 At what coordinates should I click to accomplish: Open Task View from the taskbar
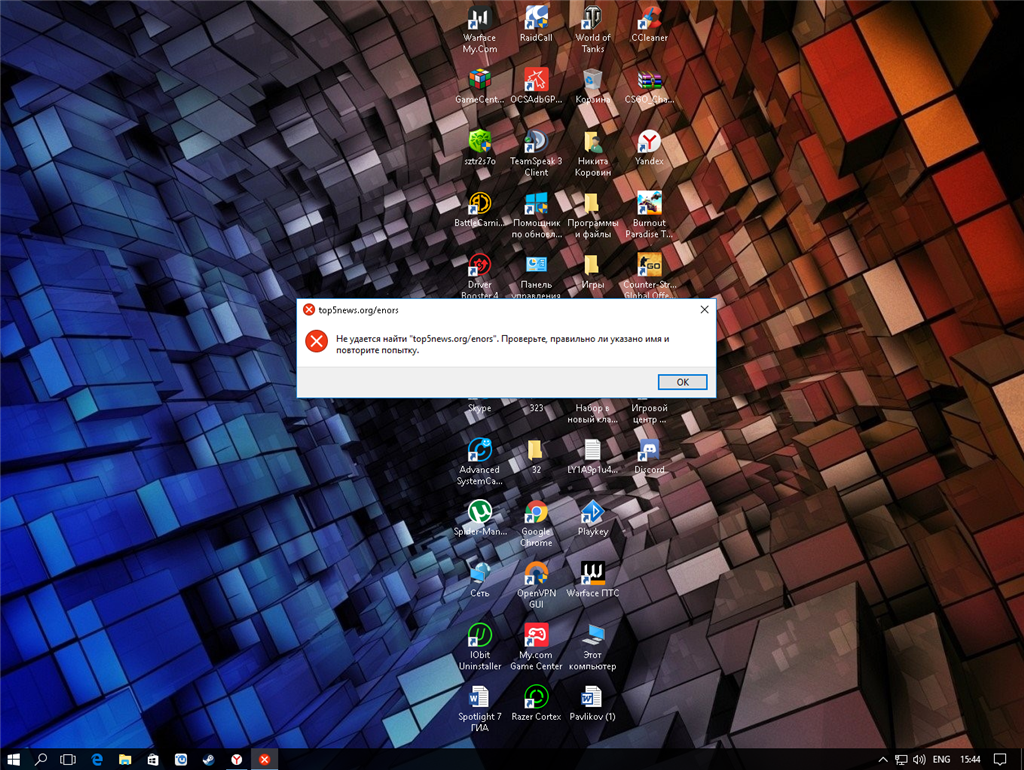click(68, 759)
